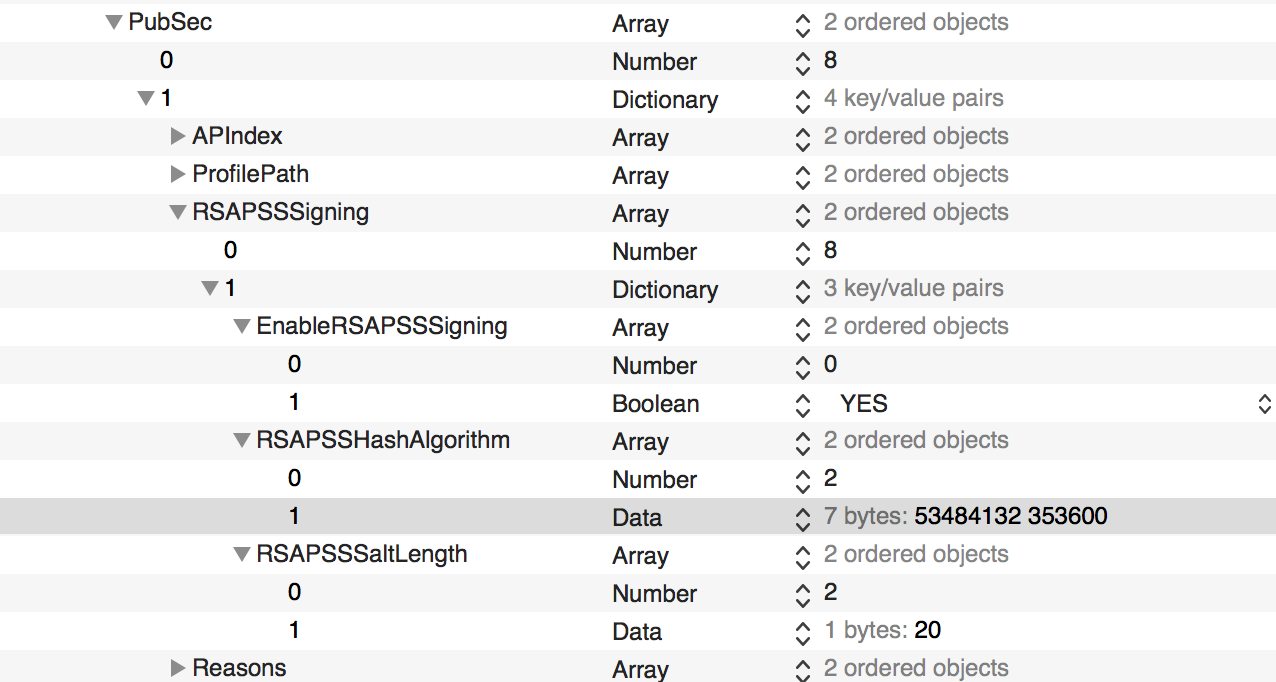Open type stepper for PubSec row
Viewport: 1276px width, 682px height.
pyautogui.click(x=802, y=23)
